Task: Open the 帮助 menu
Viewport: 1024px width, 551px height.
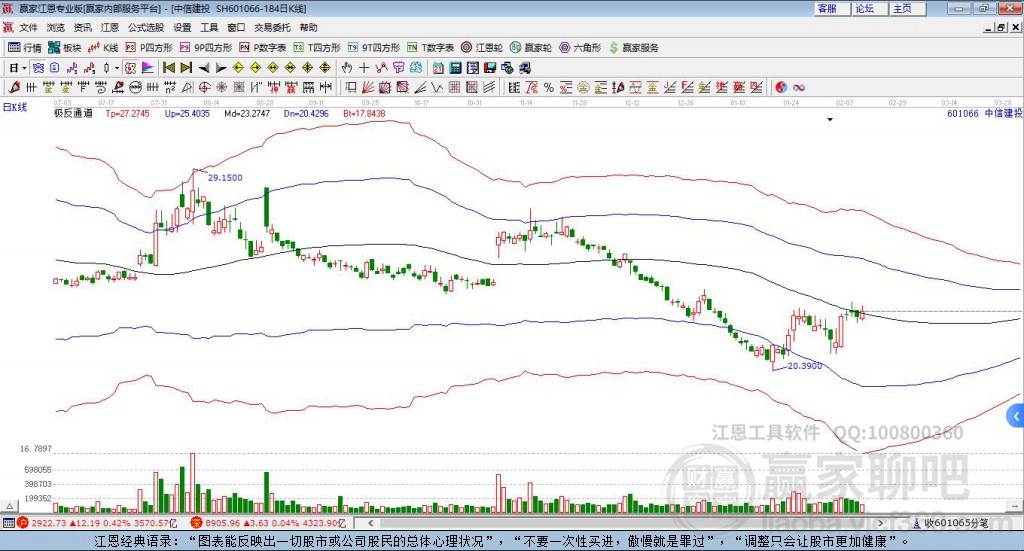Action: coord(308,27)
